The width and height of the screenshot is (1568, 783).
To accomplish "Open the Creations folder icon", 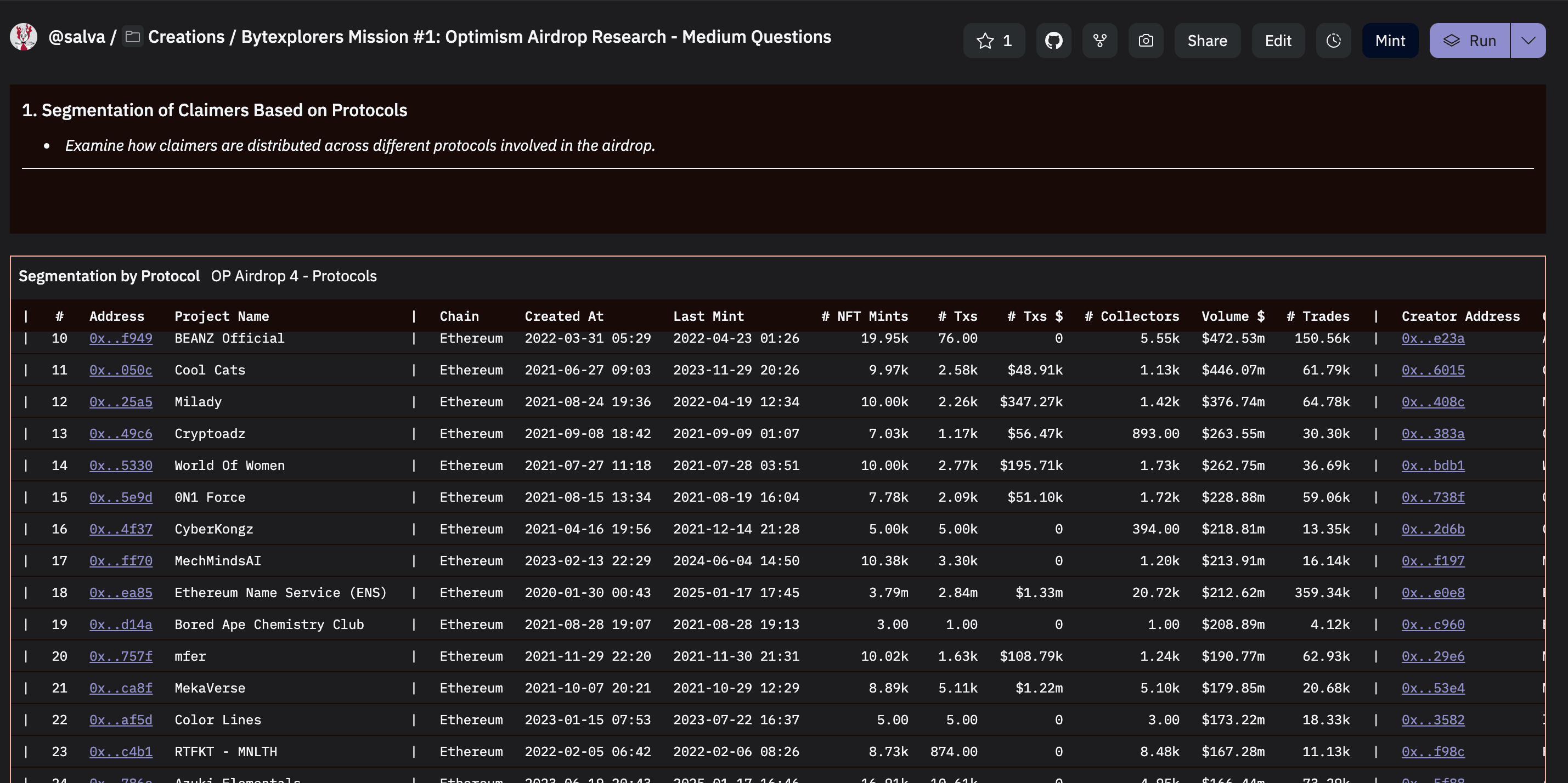I will pos(133,37).
